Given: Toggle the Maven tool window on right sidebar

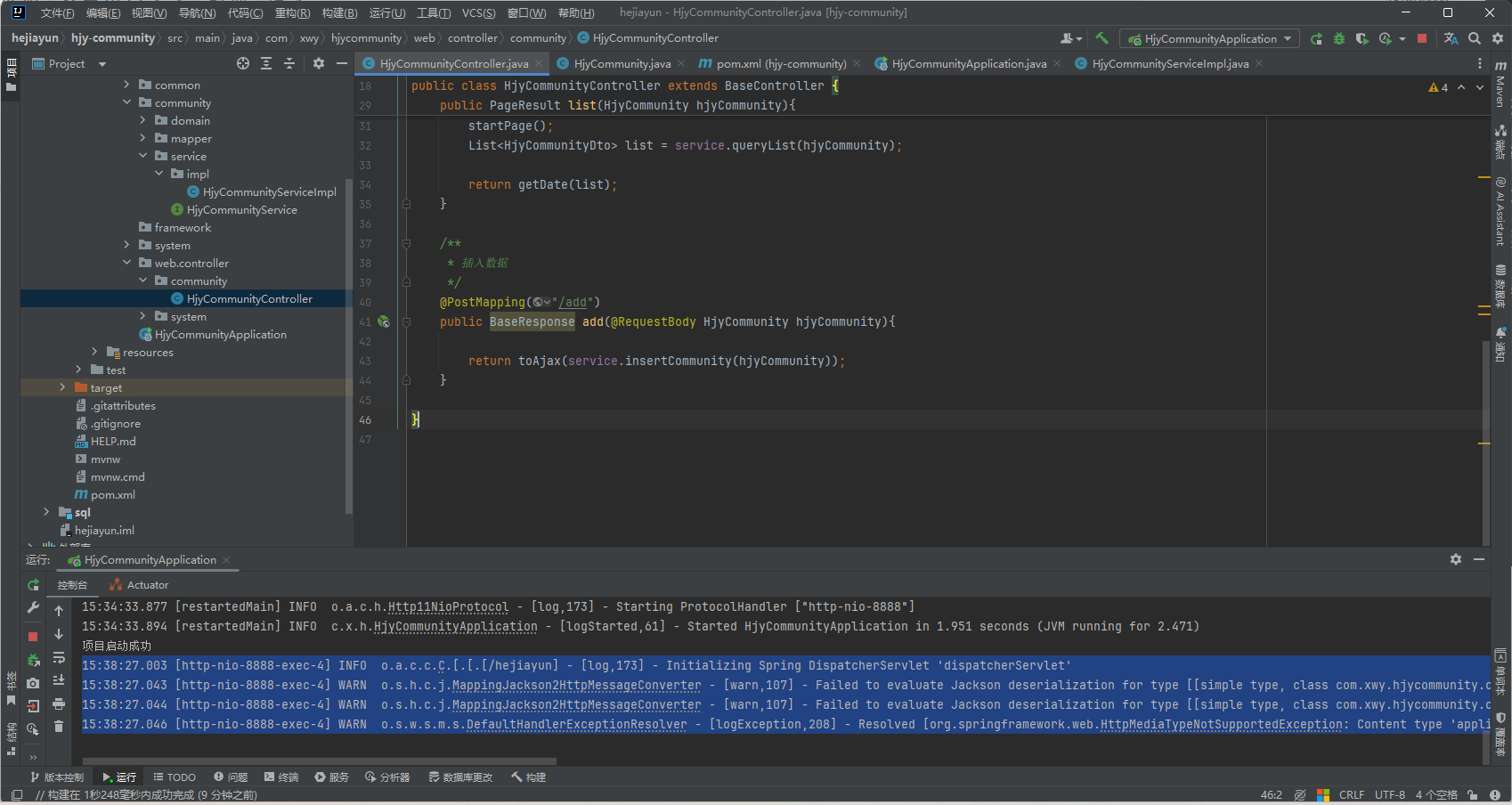Looking at the screenshot, I should [x=1500, y=83].
